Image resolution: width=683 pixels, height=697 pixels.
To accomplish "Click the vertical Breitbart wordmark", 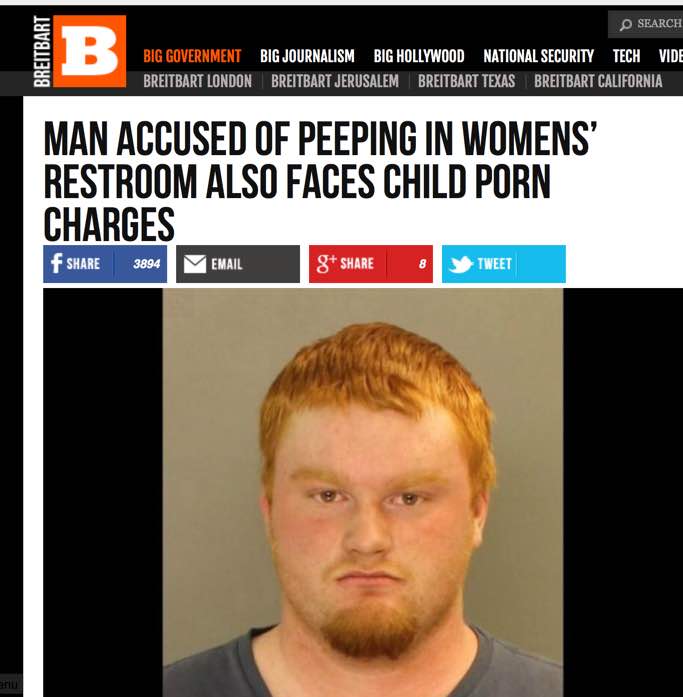I will tap(42, 51).
